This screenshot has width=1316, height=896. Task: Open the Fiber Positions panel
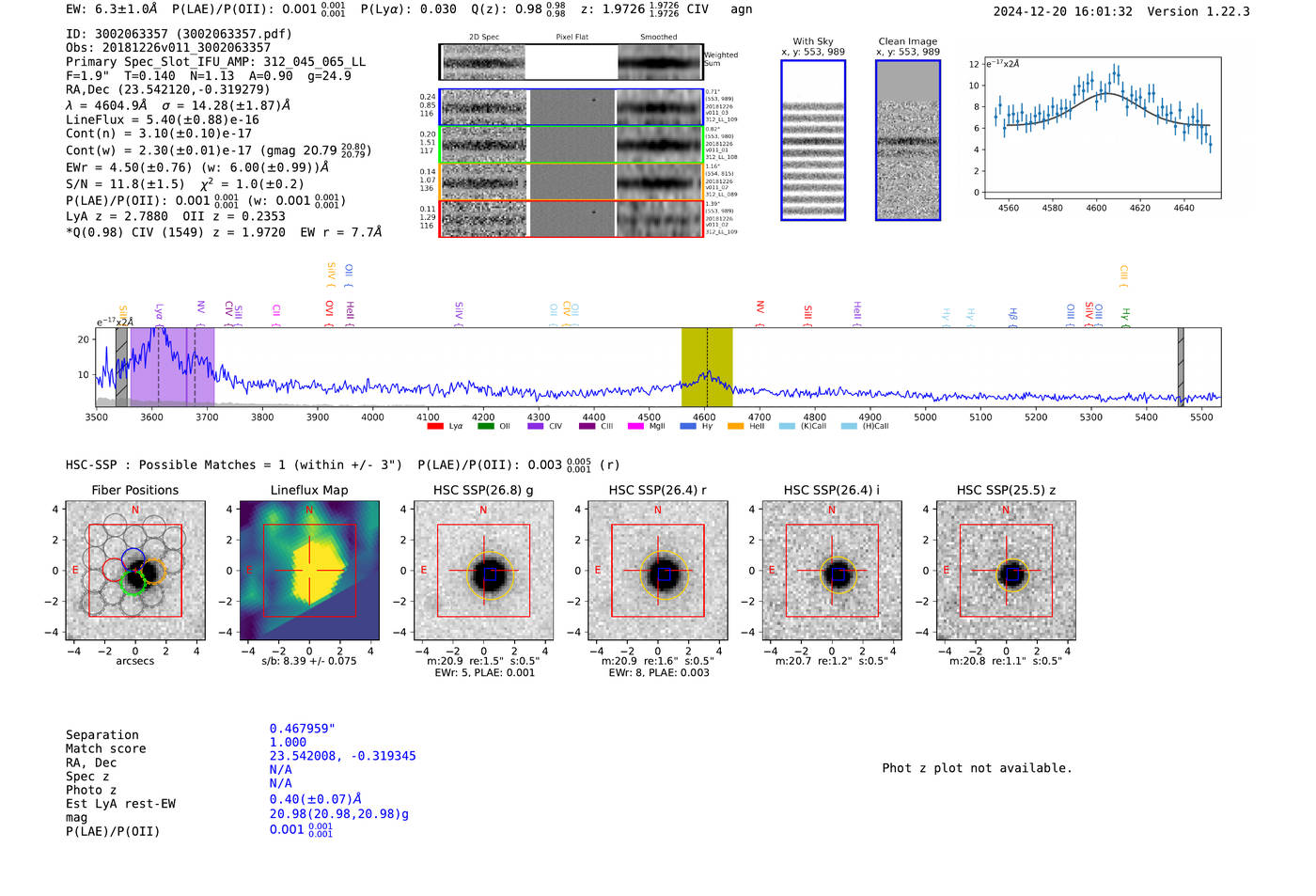click(135, 571)
